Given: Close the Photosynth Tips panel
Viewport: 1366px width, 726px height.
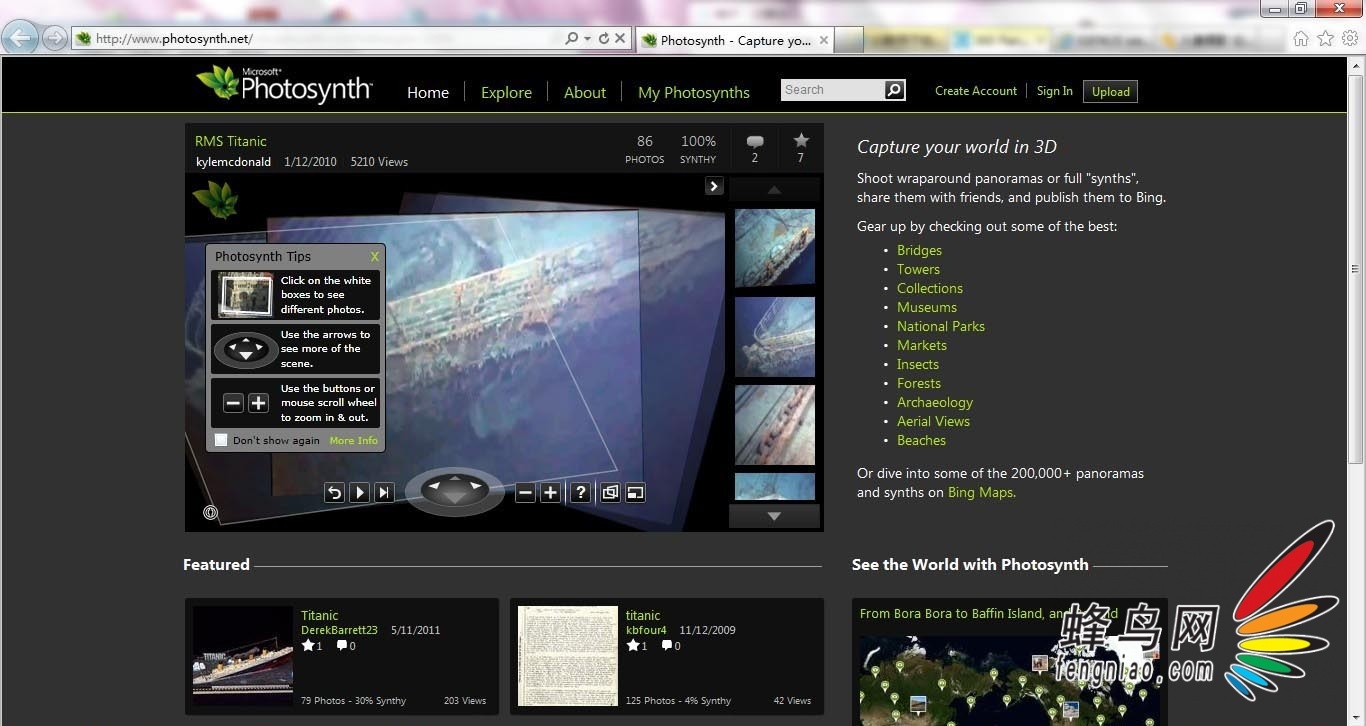Looking at the screenshot, I should click(x=375, y=257).
